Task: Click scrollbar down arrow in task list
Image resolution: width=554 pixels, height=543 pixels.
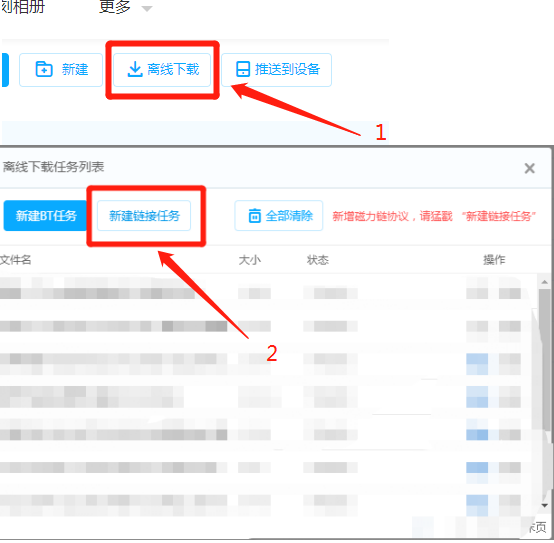Action: coord(544,506)
